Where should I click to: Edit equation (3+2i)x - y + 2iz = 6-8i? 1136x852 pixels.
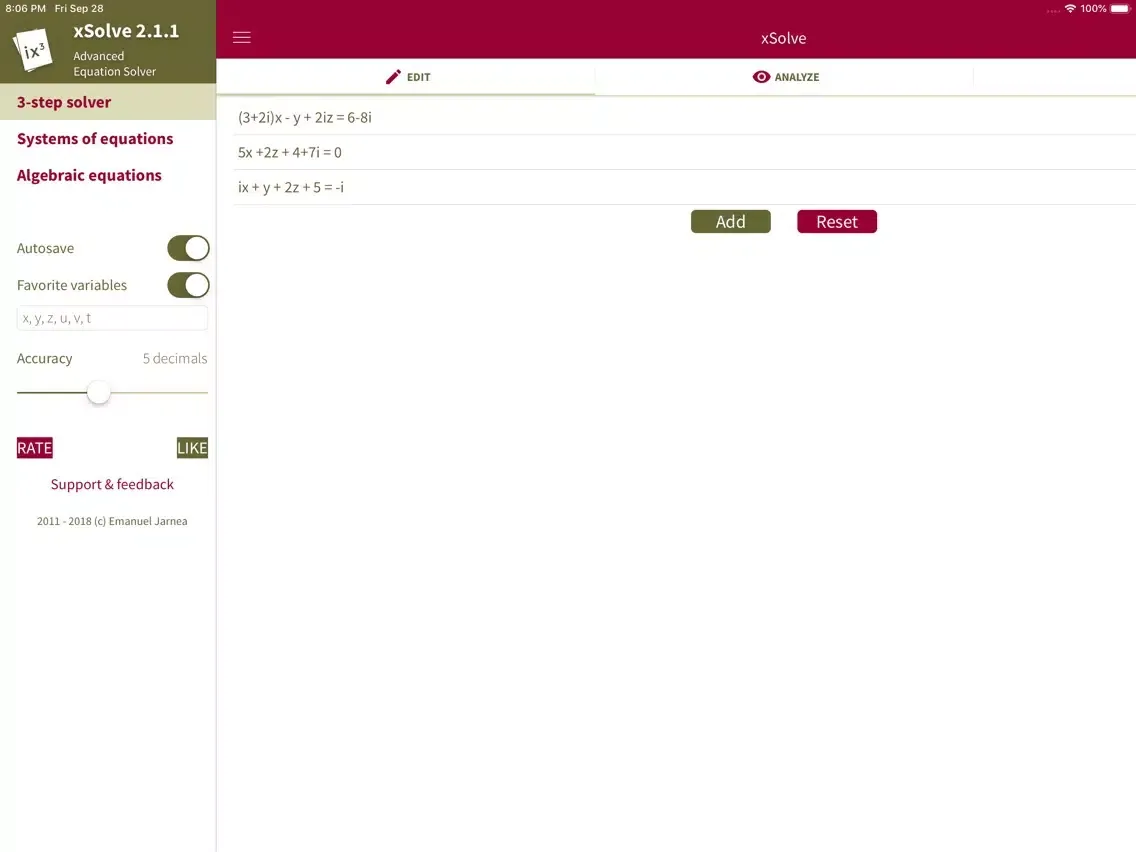point(685,117)
